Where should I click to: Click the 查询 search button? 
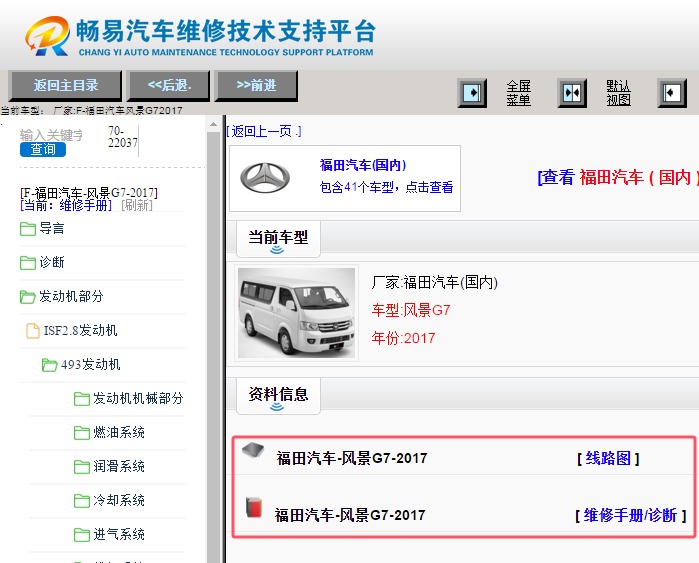tap(43, 149)
